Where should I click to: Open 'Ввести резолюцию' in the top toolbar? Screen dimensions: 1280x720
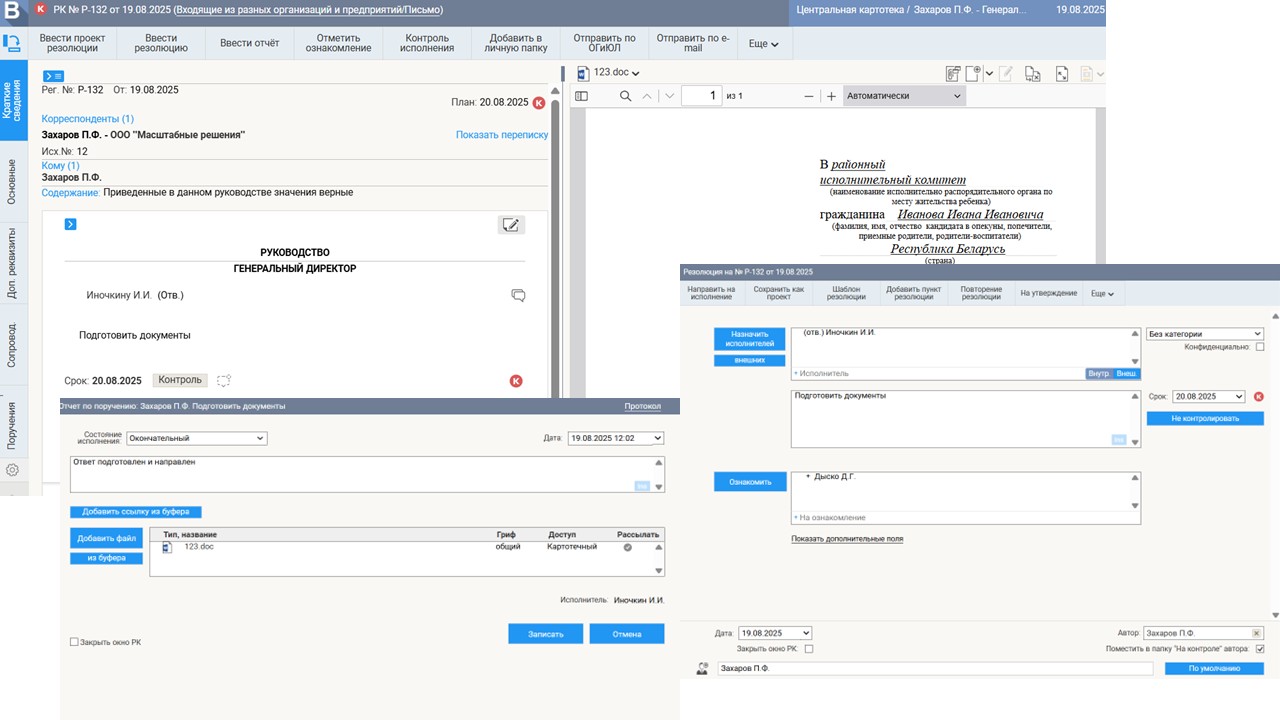click(161, 43)
